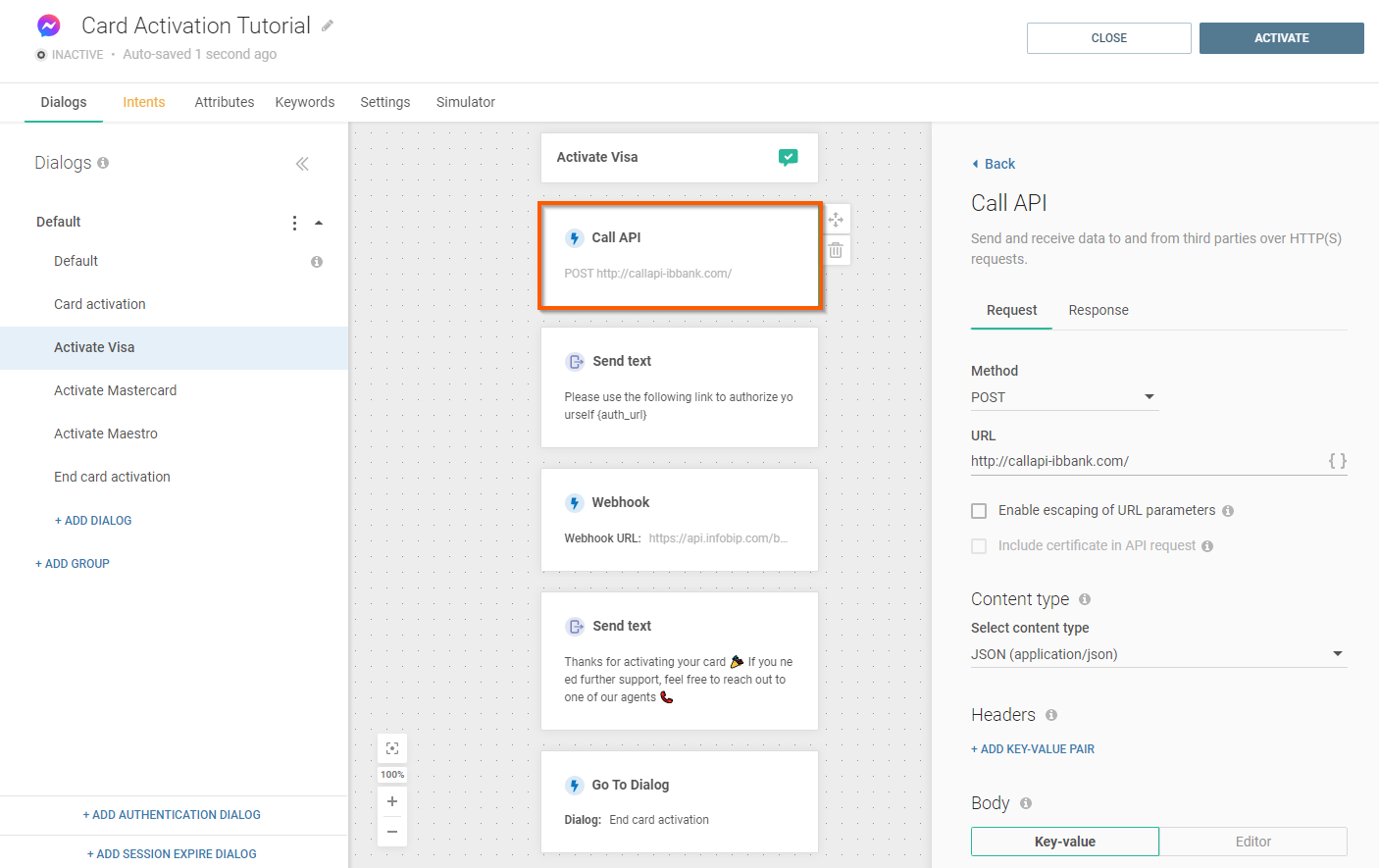Tick Include certificate in API request checkbox
Screen dimensions: 1379x868
point(979,546)
